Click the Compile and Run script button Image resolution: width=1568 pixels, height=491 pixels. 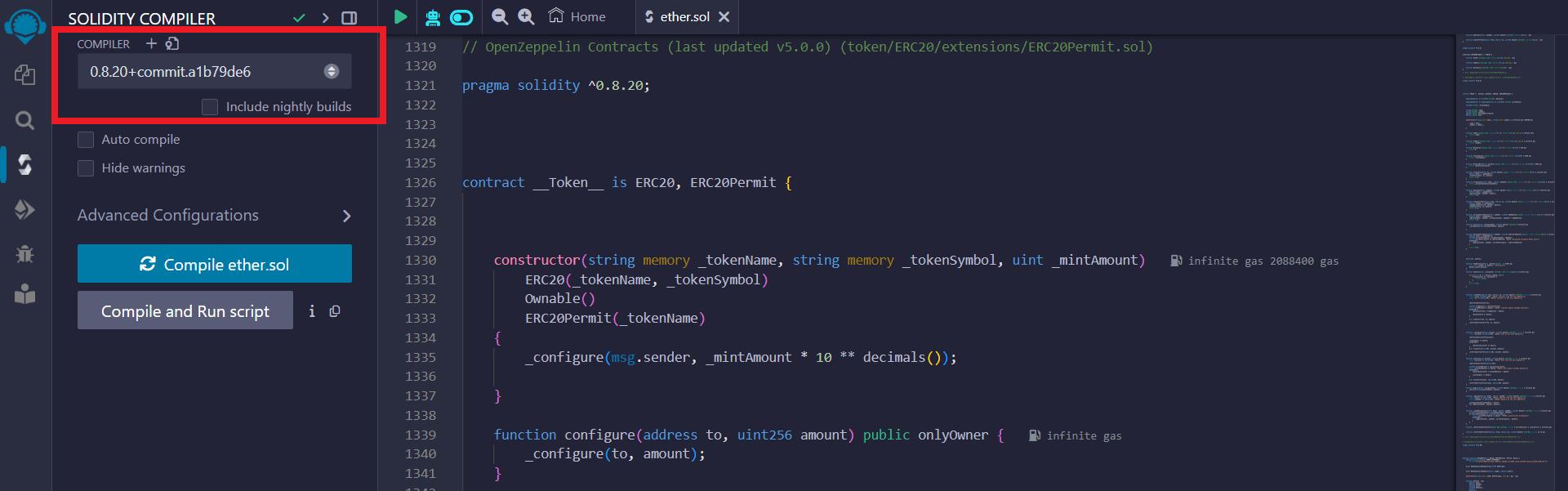point(185,310)
